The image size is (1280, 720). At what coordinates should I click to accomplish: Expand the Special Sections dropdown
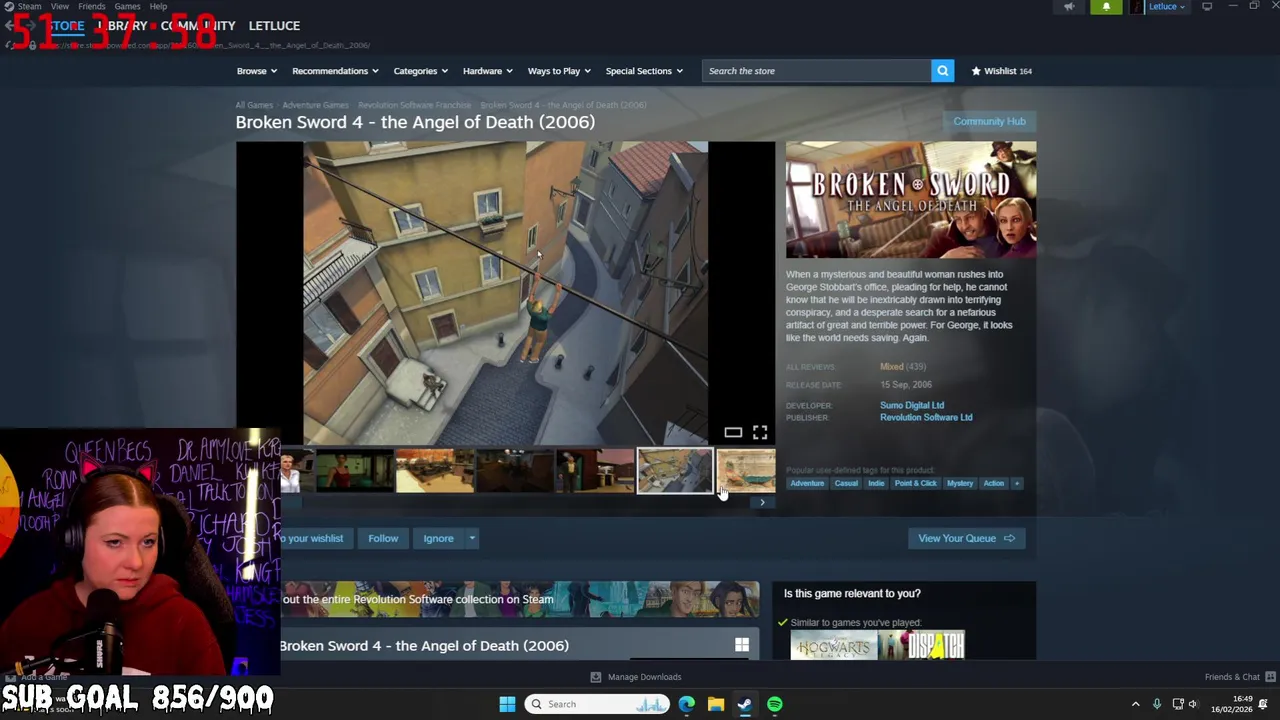tap(644, 71)
